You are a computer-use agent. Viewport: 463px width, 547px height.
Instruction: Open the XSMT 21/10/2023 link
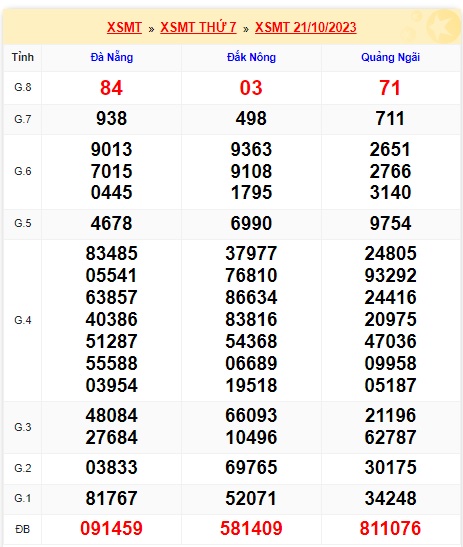click(305, 27)
